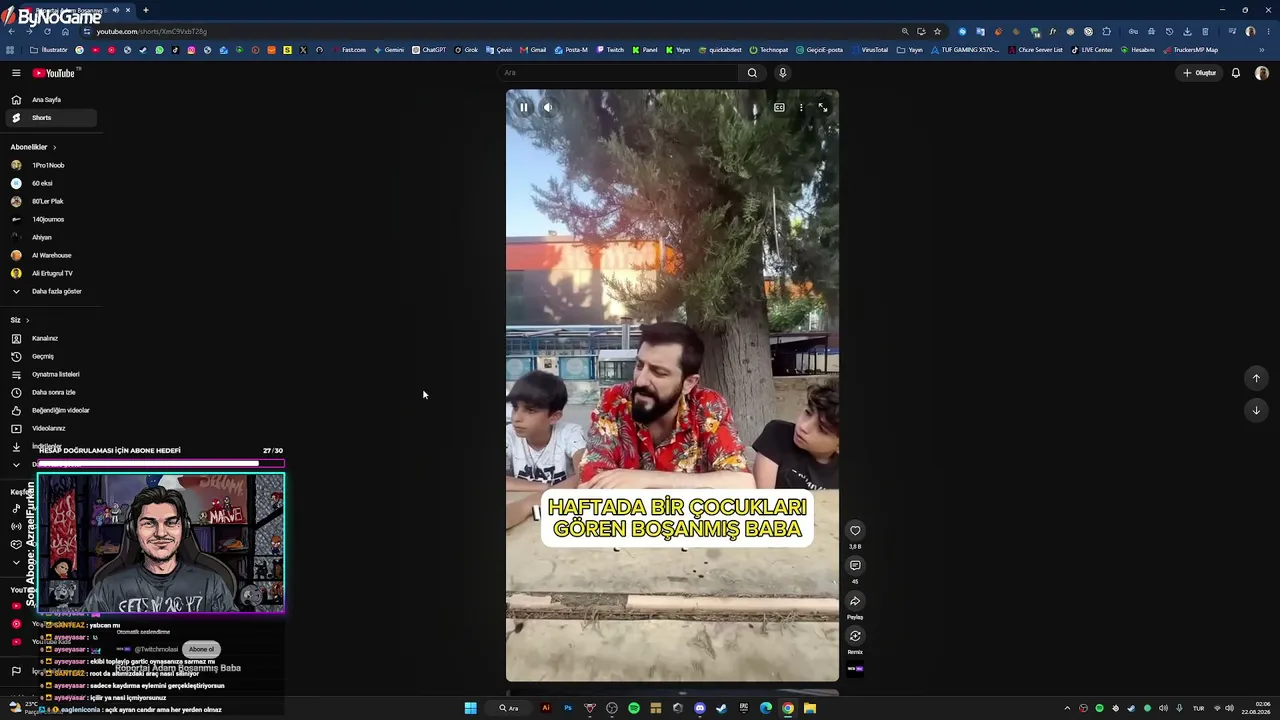
Task: Expand the Abonelikler section
Action: (x=34, y=147)
